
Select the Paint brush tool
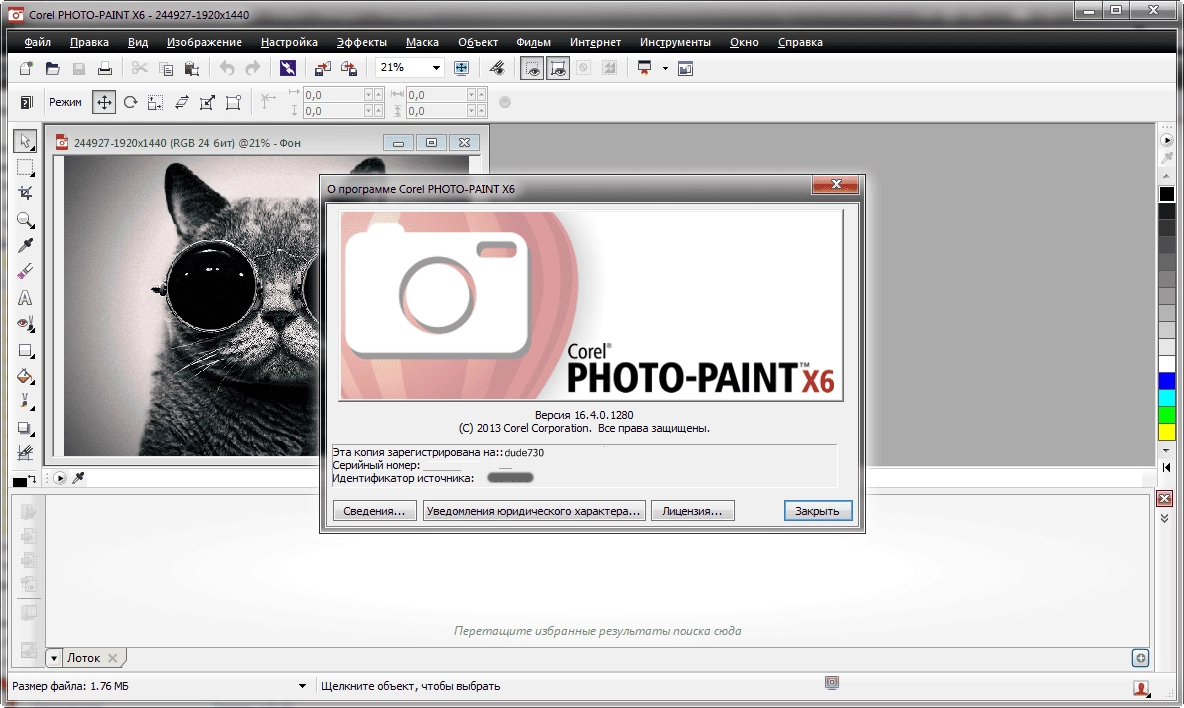tap(25, 402)
